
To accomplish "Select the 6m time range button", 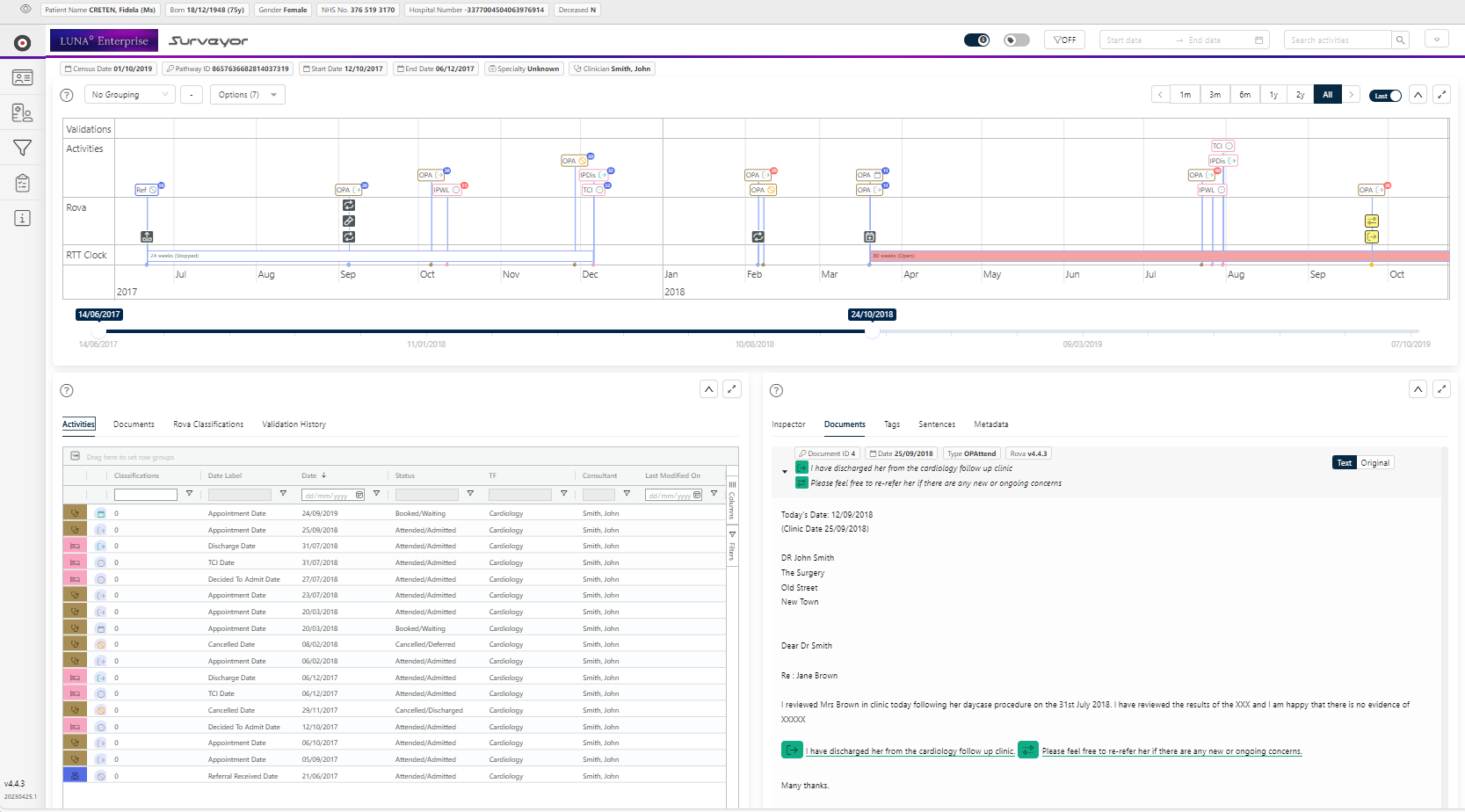I will [x=1244, y=95].
